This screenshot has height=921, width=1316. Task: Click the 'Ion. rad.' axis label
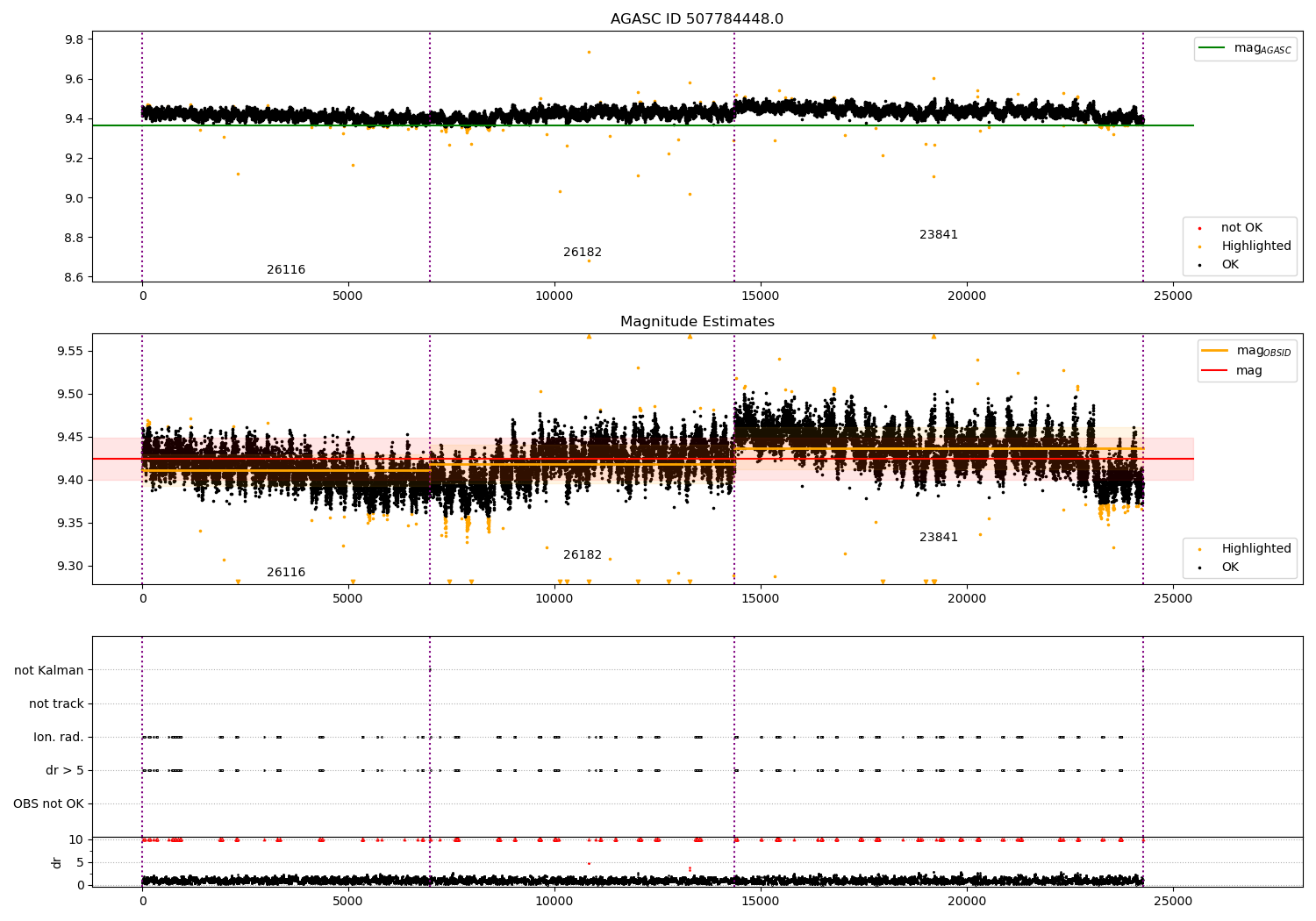coord(59,738)
